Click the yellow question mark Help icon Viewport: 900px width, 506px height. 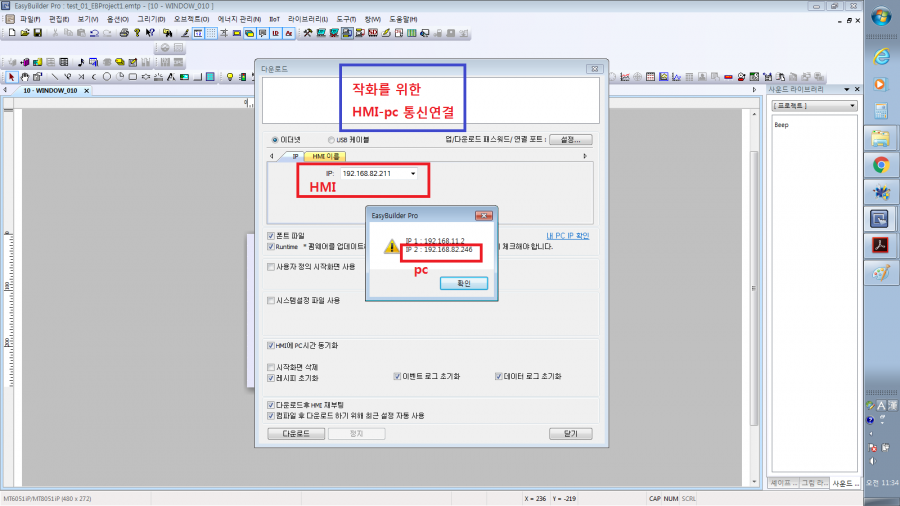pyautogui.click(x=137, y=33)
